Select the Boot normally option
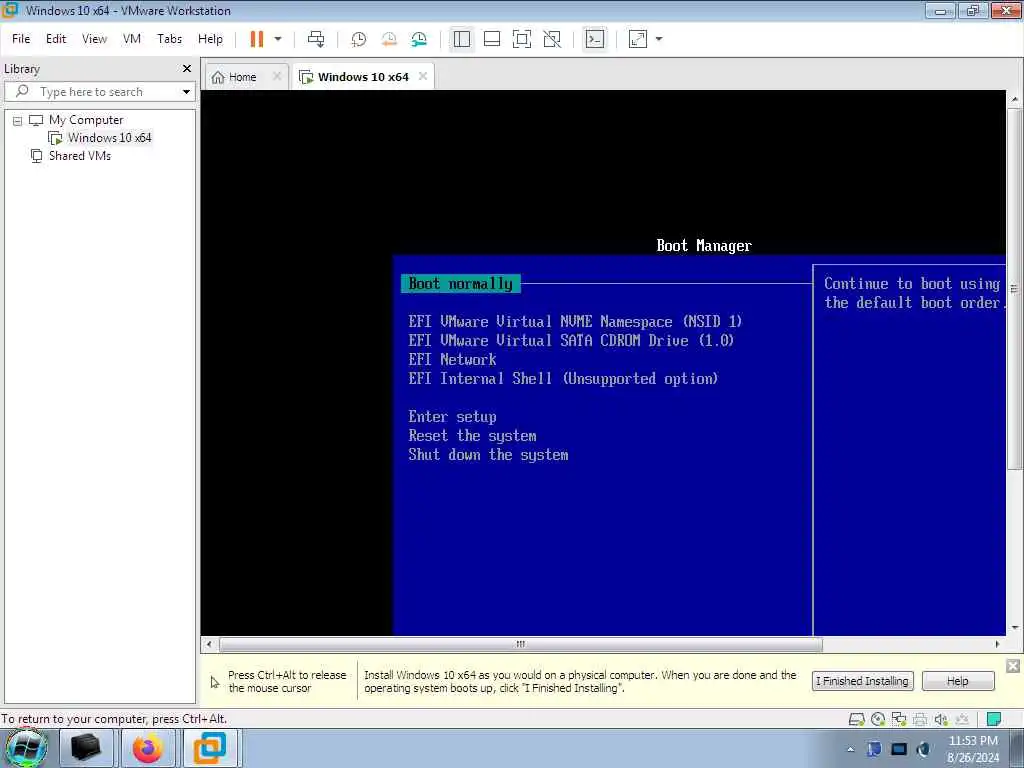1024x768 pixels. click(x=460, y=283)
